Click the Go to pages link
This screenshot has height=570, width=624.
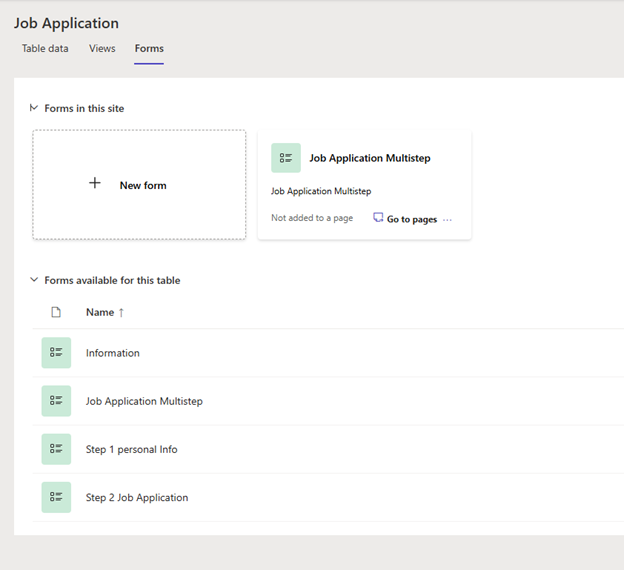point(412,219)
